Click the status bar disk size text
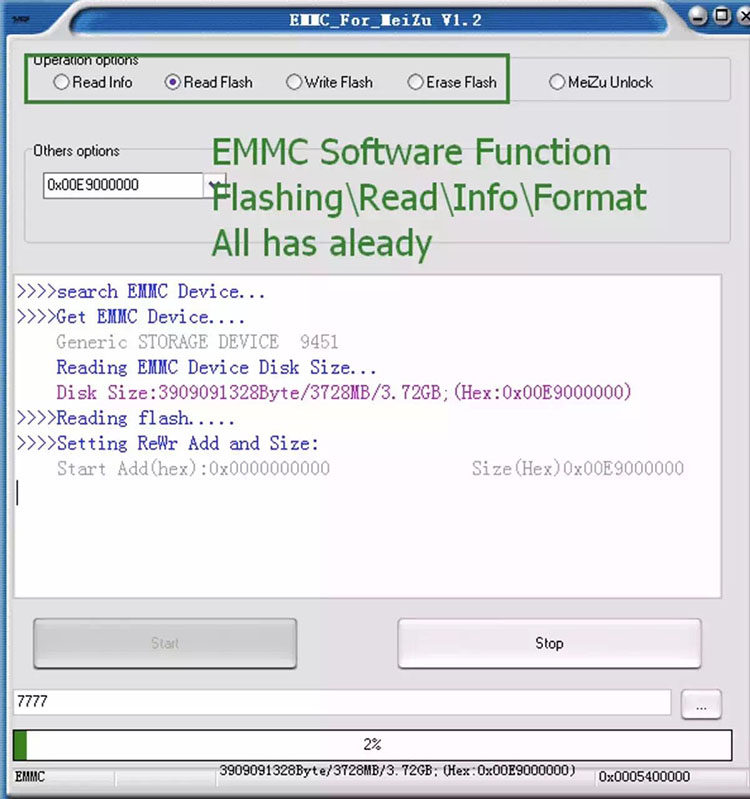Screen dimensions: 750x799 [x=397, y=771]
